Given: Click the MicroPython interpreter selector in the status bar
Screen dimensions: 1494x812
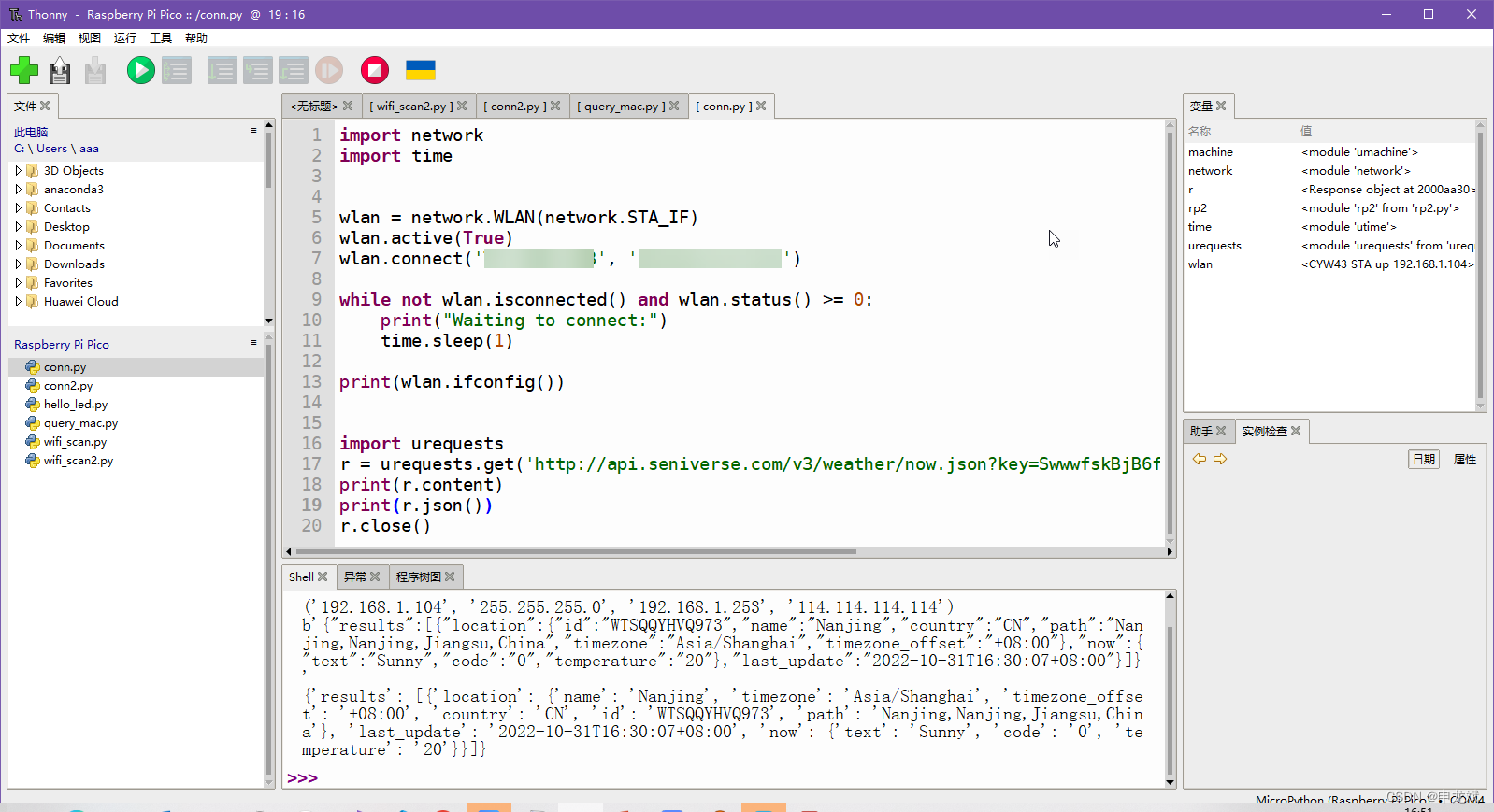Looking at the screenshot, I should (x=1370, y=800).
